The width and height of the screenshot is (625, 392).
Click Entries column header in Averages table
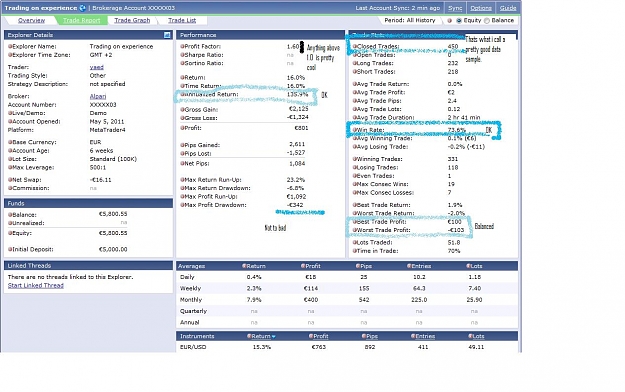(x=421, y=266)
